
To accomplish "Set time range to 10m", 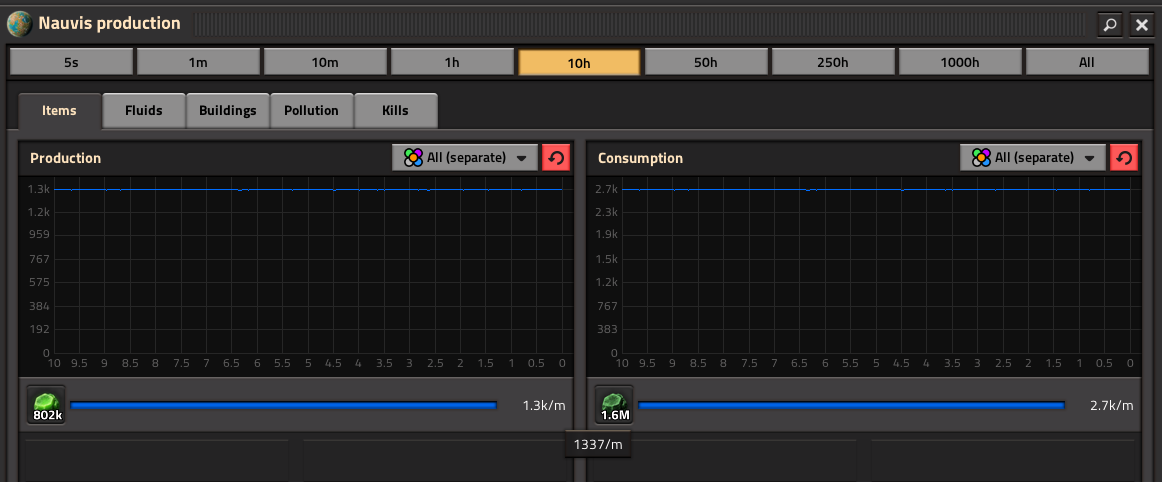I will click(325, 62).
